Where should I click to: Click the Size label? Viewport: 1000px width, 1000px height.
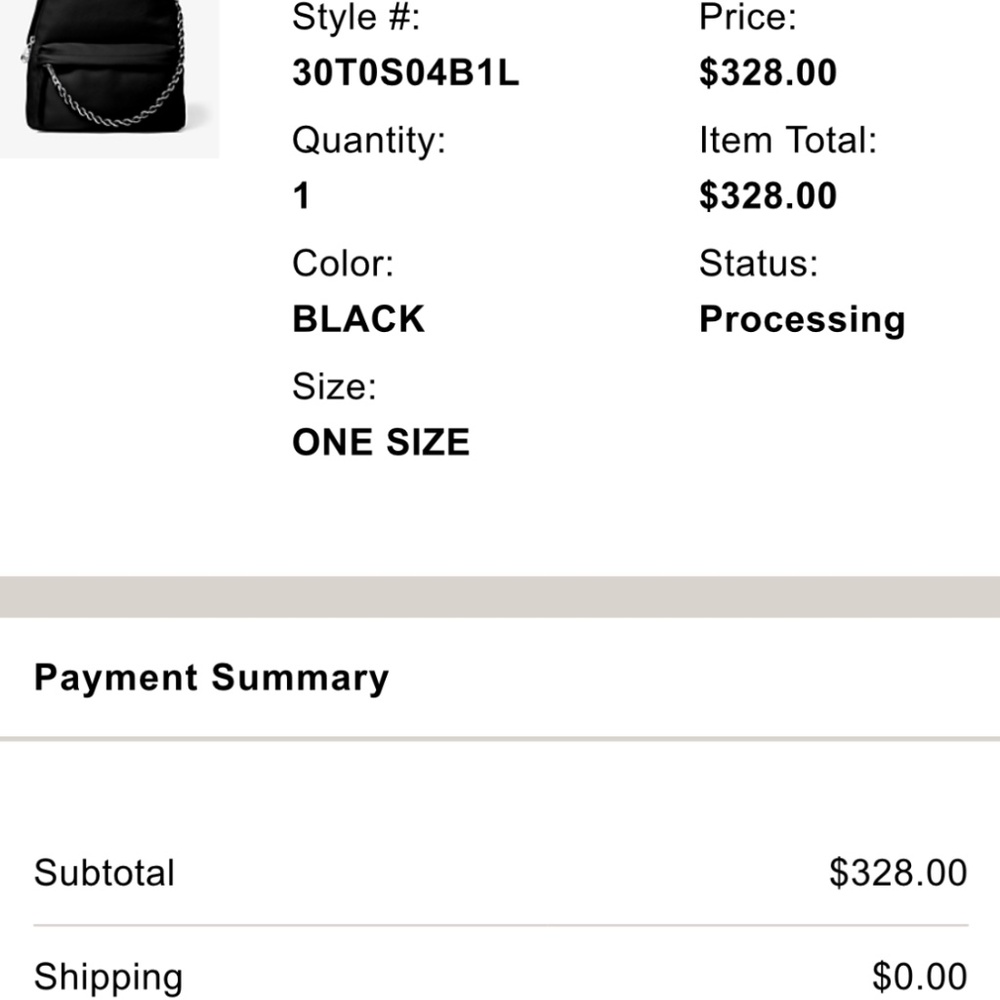pyautogui.click(x=334, y=386)
